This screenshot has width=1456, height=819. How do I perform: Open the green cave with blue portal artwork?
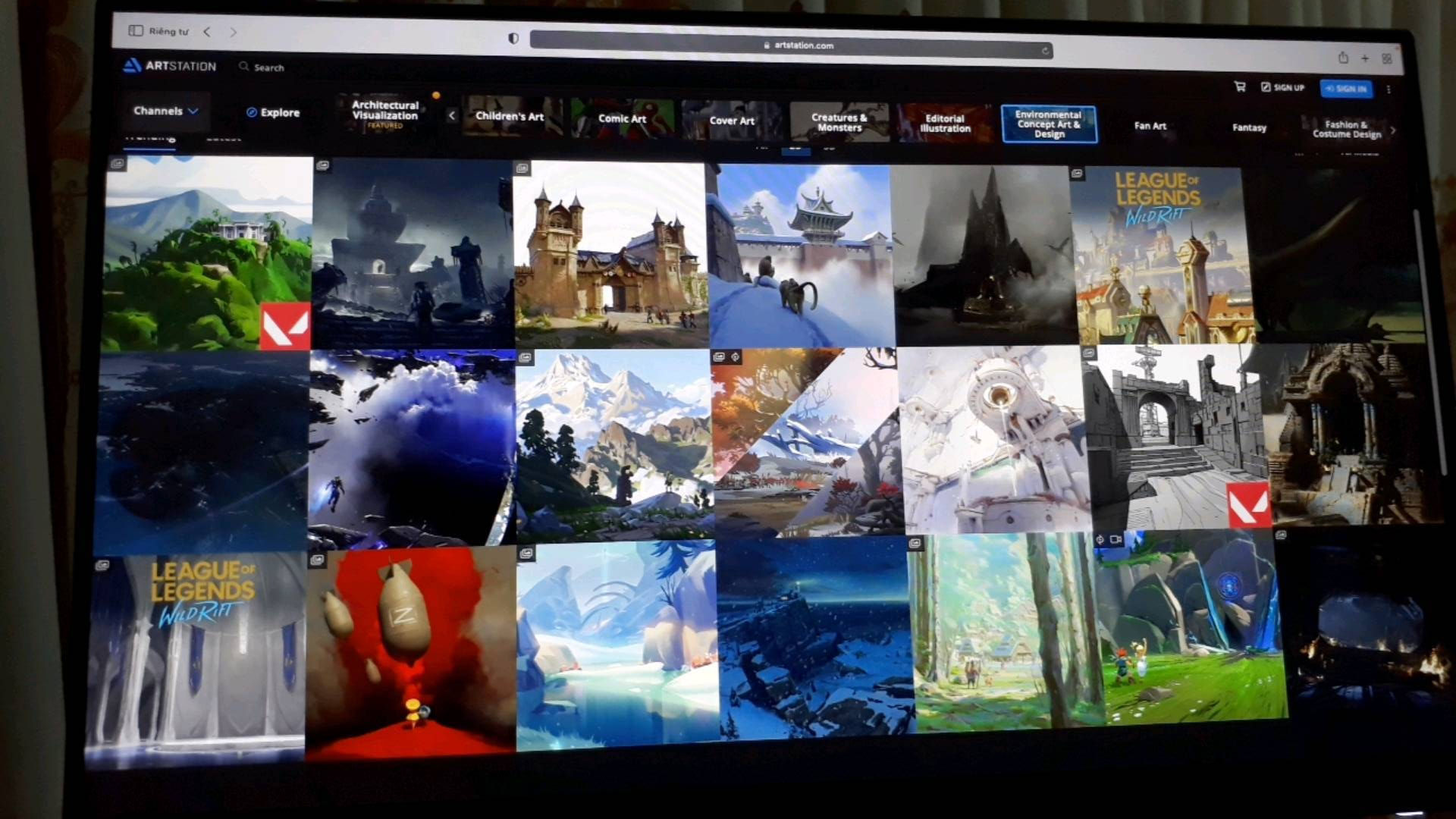tap(1191, 625)
